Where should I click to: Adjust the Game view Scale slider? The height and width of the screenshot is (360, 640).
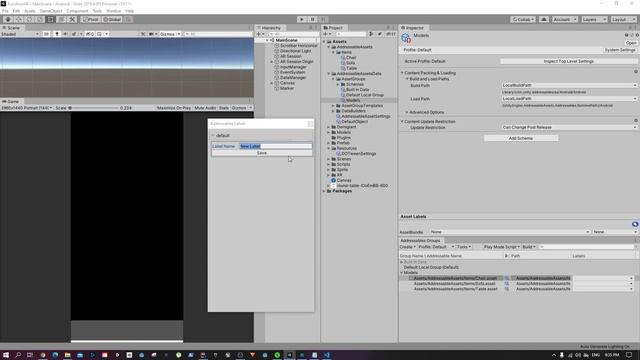coord(93,108)
